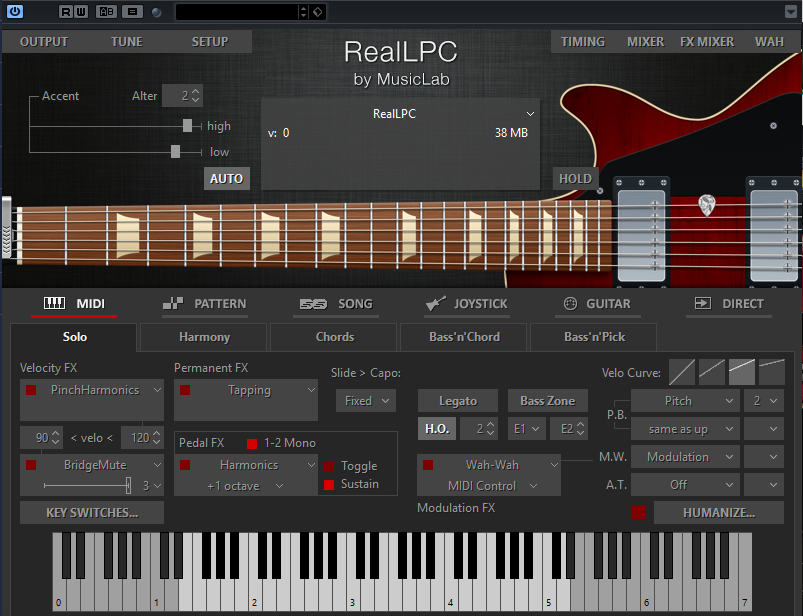The width and height of the screenshot is (803, 616).
Task: Toggle 1-2 Mono pedal option
Action: tap(252, 444)
